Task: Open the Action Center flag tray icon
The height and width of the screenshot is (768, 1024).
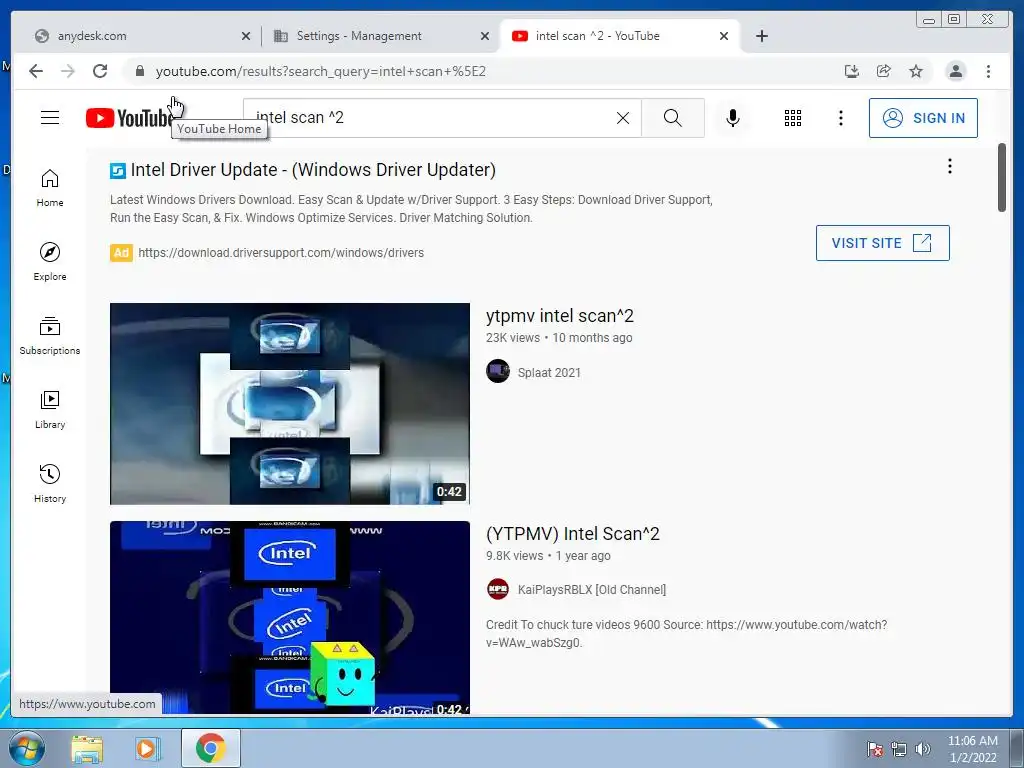Action: click(875, 749)
